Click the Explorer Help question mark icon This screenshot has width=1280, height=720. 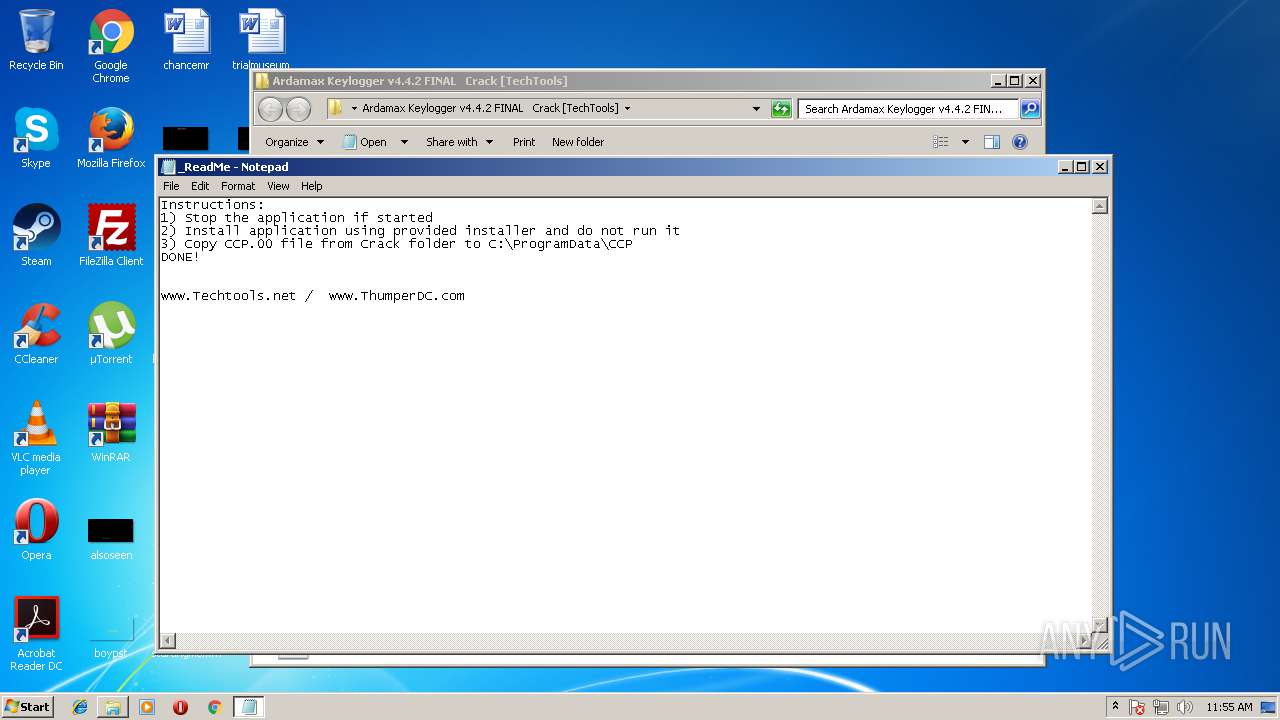(1020, 142)
